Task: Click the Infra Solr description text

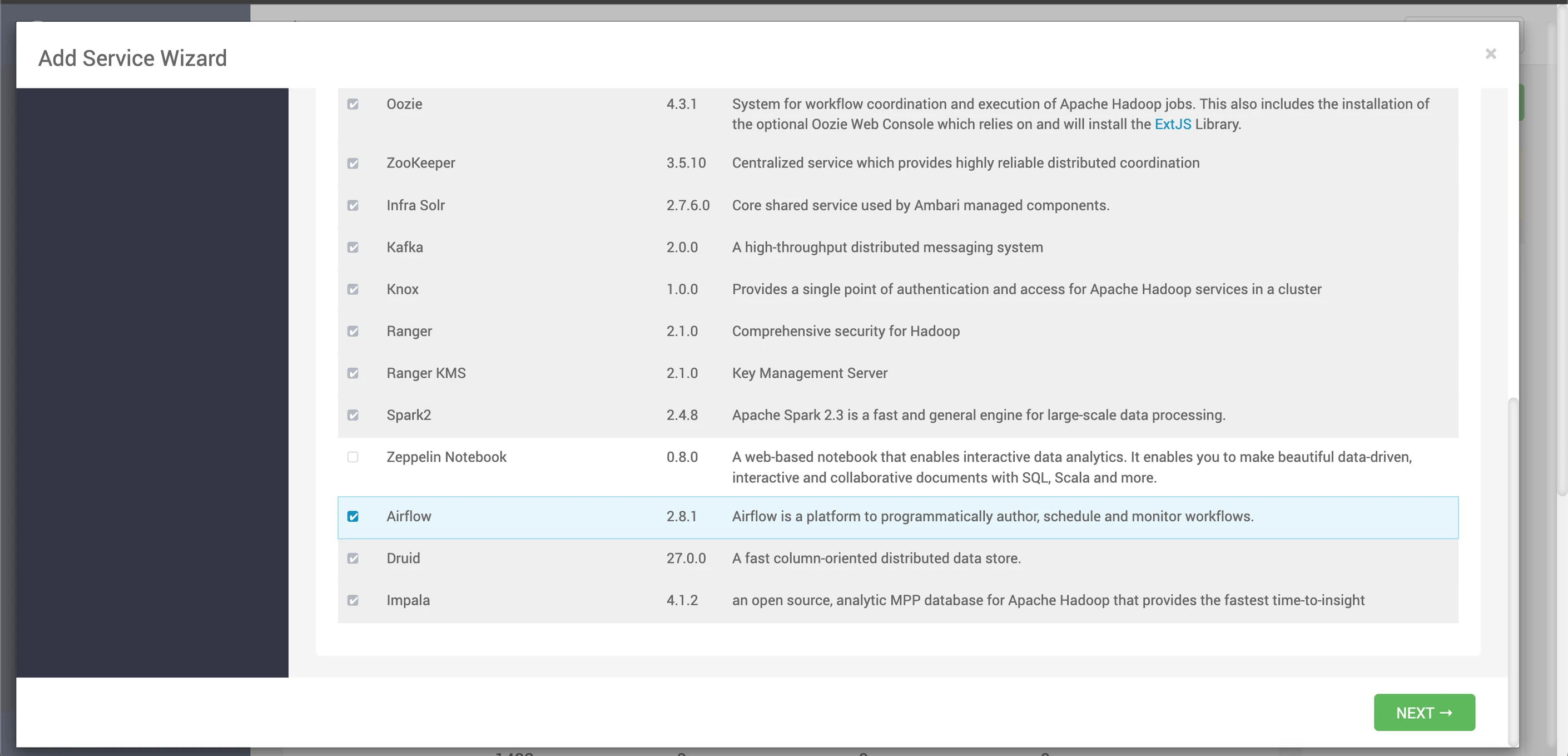Action: pyautogui.click(x=921, y=205)
